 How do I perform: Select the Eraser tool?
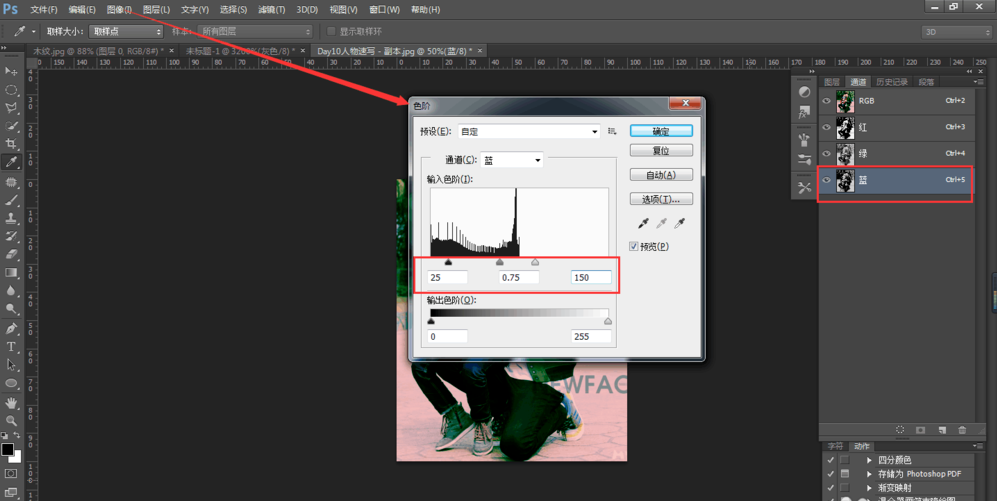(x=11, y=254)
